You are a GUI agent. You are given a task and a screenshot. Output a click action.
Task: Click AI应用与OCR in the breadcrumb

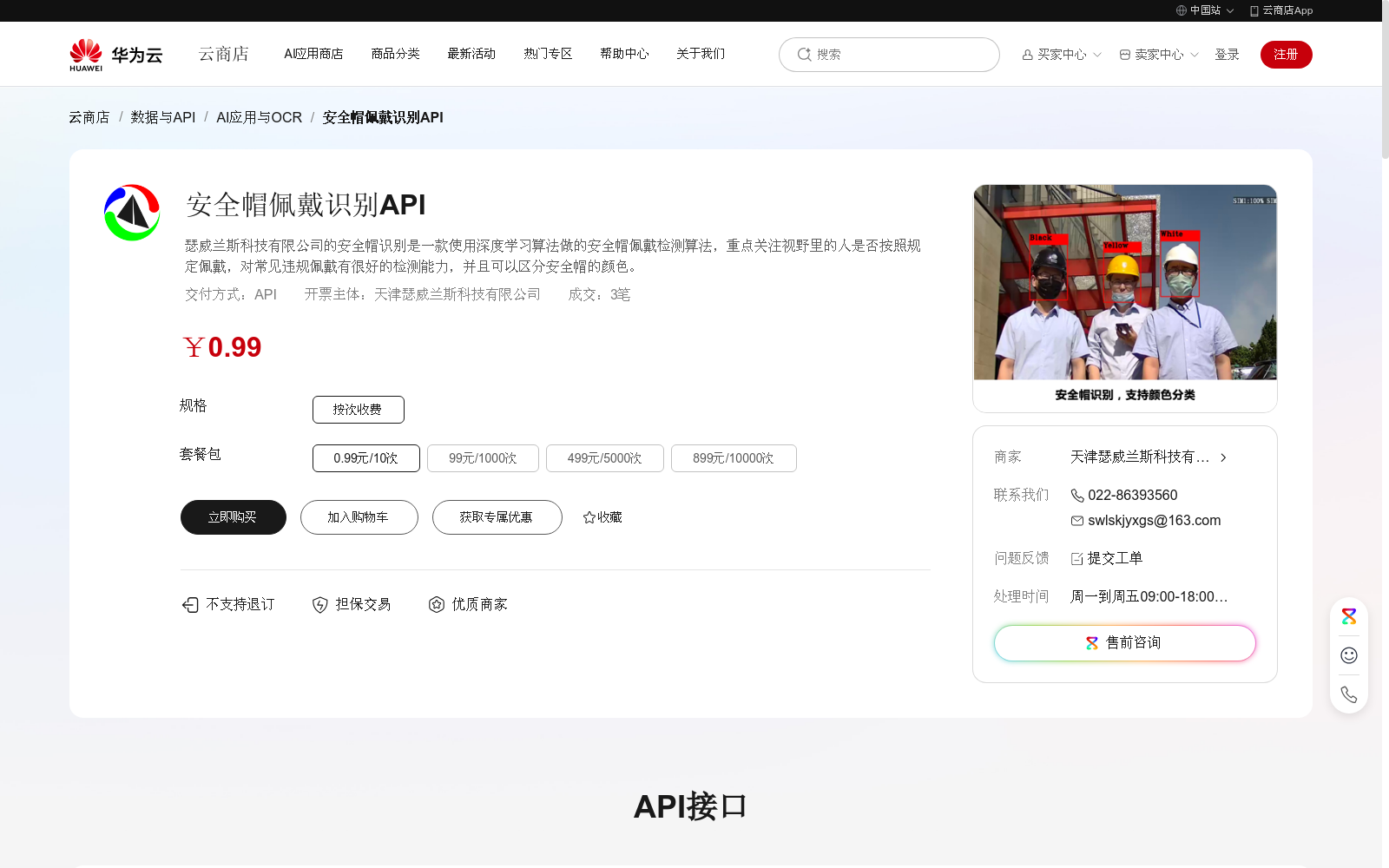click(x=260, y=117)
